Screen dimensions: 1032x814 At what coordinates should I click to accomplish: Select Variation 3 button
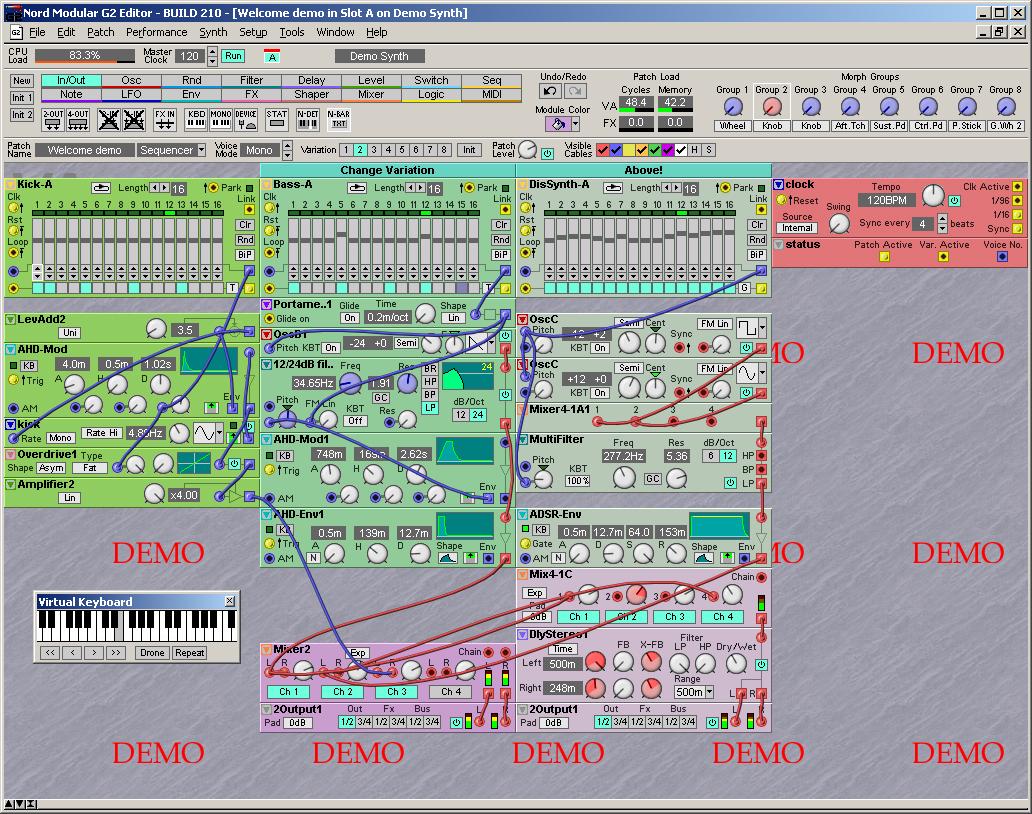(x=374, y=150)
